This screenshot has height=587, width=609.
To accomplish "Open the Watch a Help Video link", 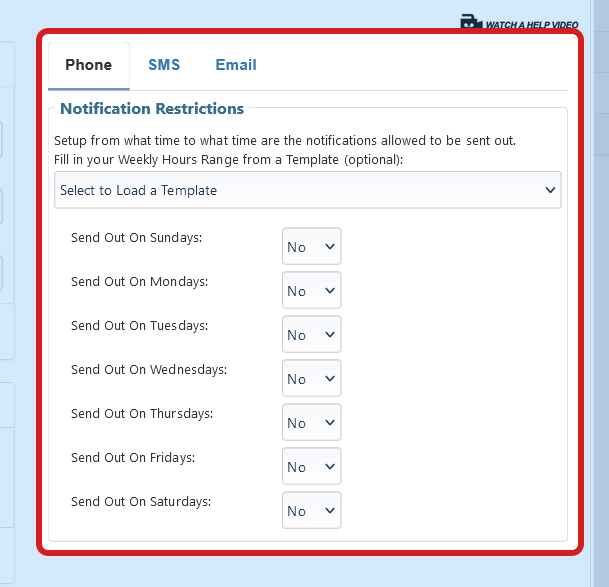I will [531, 23].
